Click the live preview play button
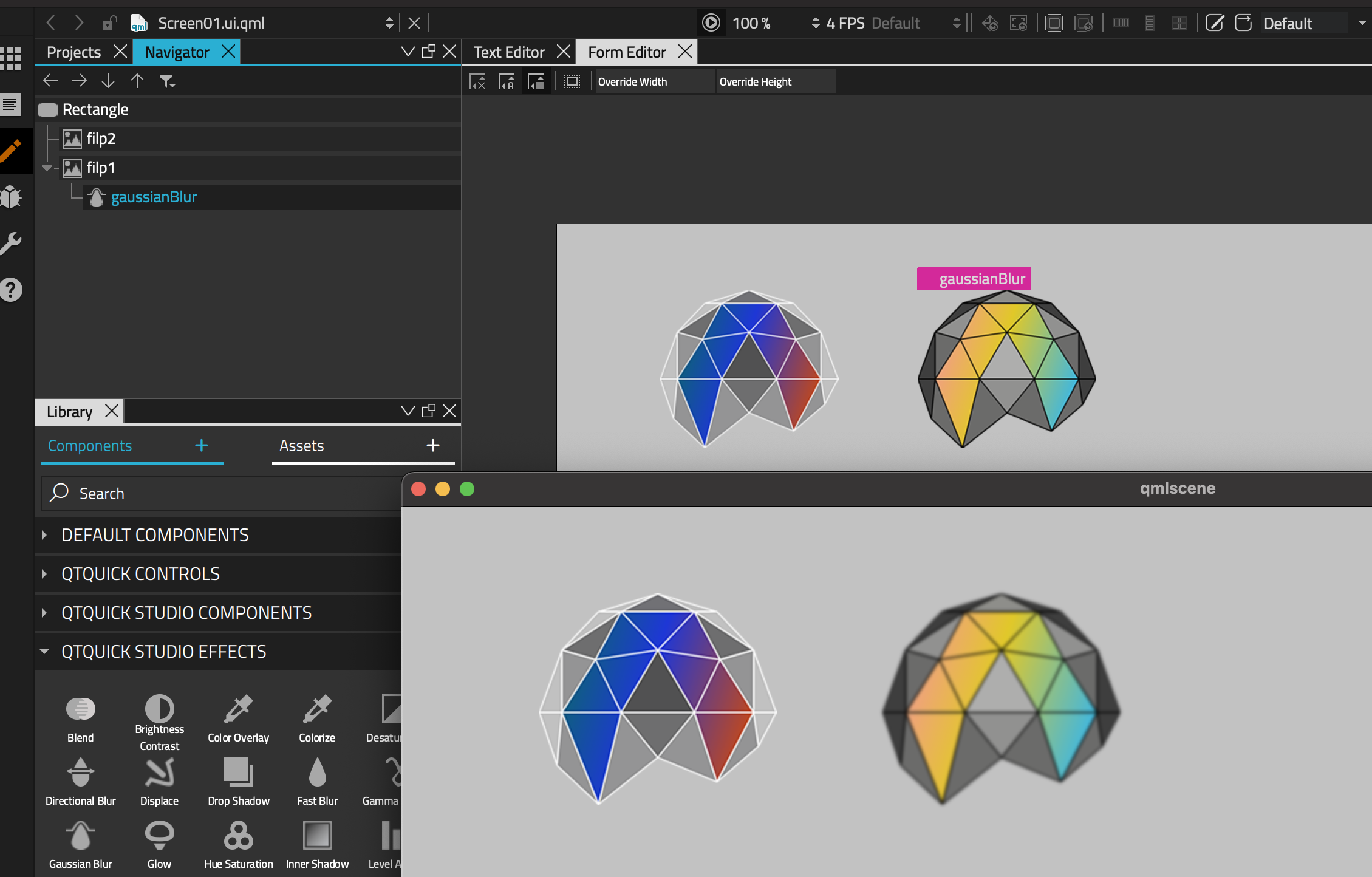1372x877 pixels. click(711, 23)
